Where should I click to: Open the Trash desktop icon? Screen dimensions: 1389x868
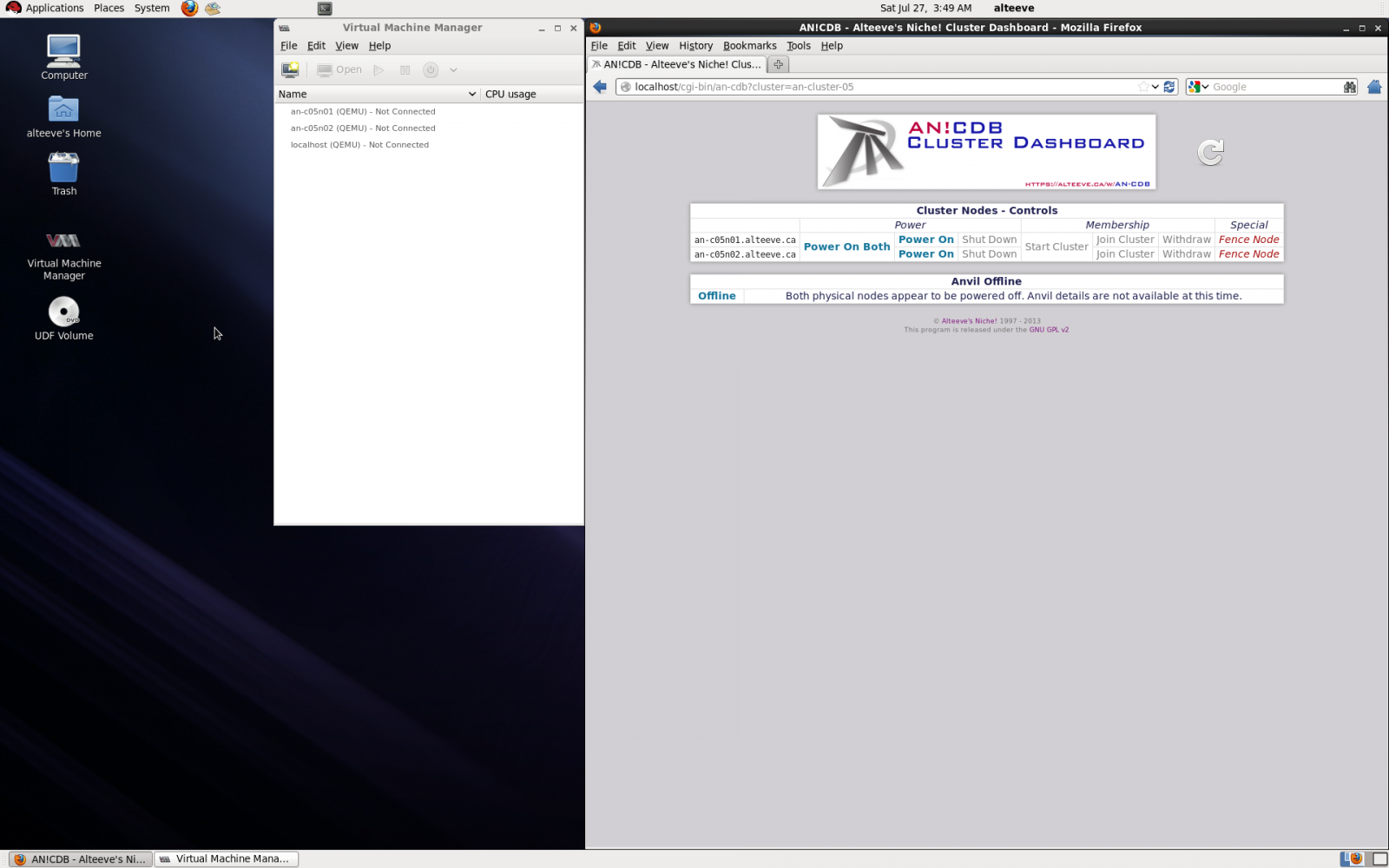[63, 174]
